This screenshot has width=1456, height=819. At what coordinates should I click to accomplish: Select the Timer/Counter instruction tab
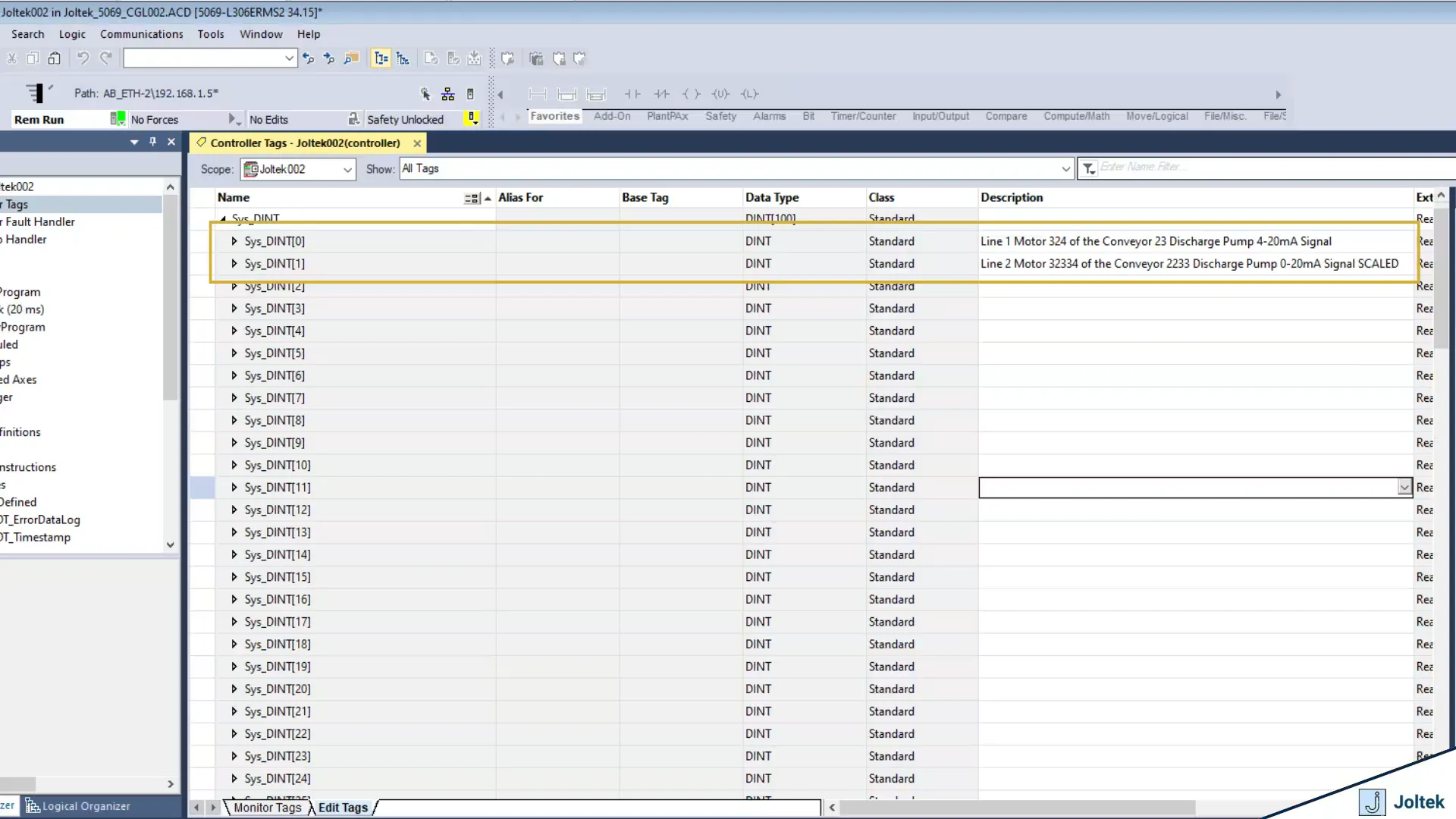[863, 116]
